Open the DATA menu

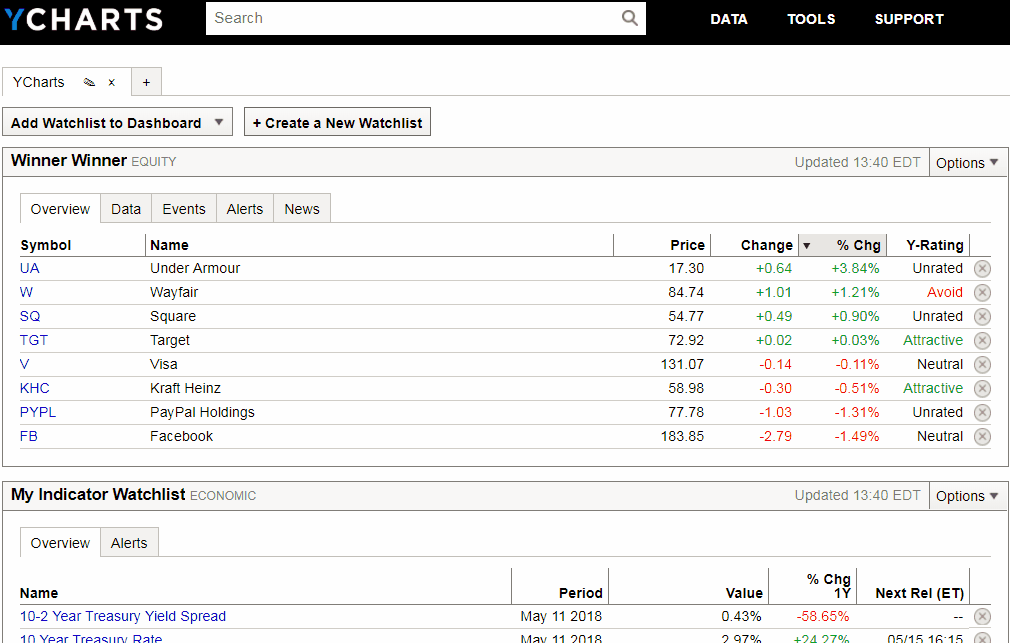pos(729,19)
